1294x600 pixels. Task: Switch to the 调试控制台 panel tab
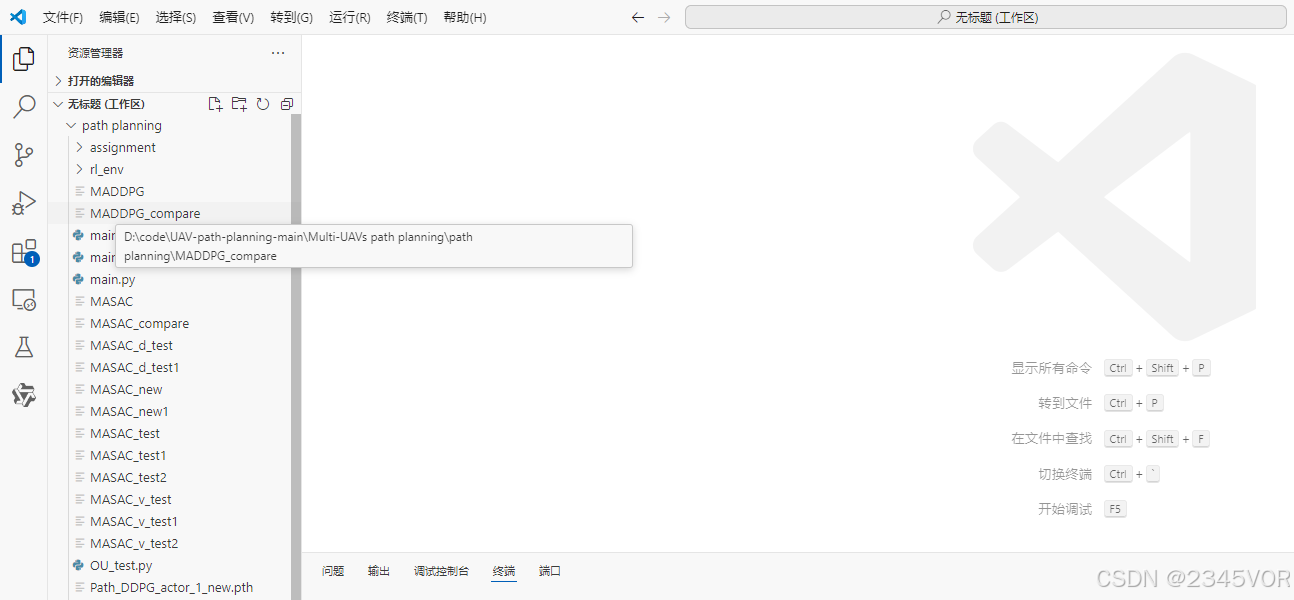[x=441, y=571]
